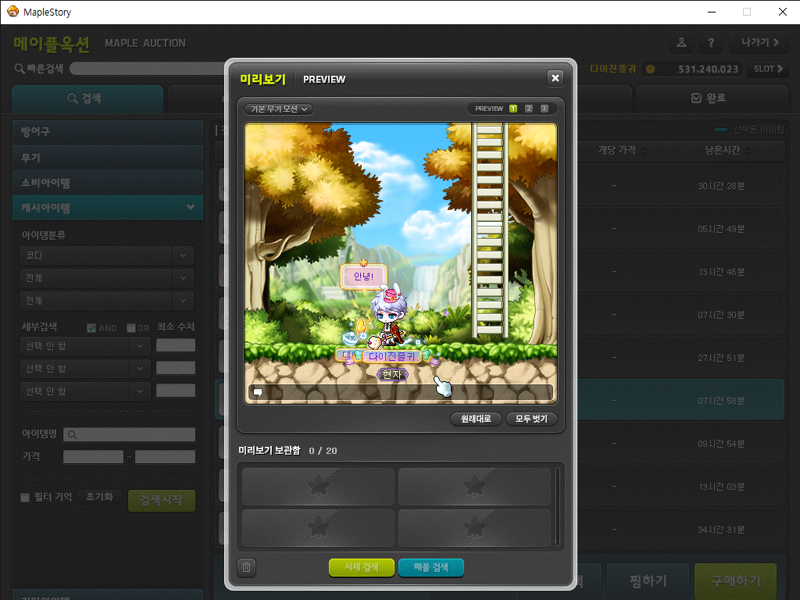The width and height of the screenshot is (800, 600).
Task: Select the row with 07시간 30분 remaining
Action: click(x=681, y=314)
